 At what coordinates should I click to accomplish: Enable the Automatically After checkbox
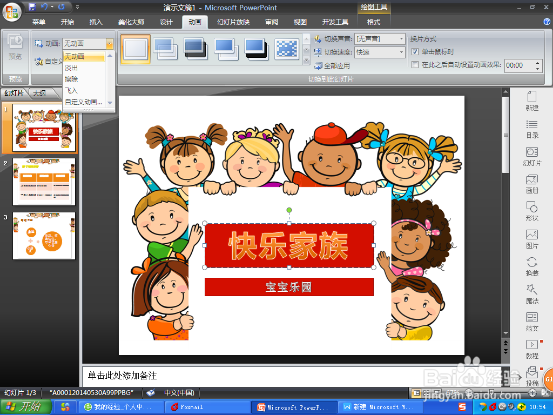[x=415, y=65]
